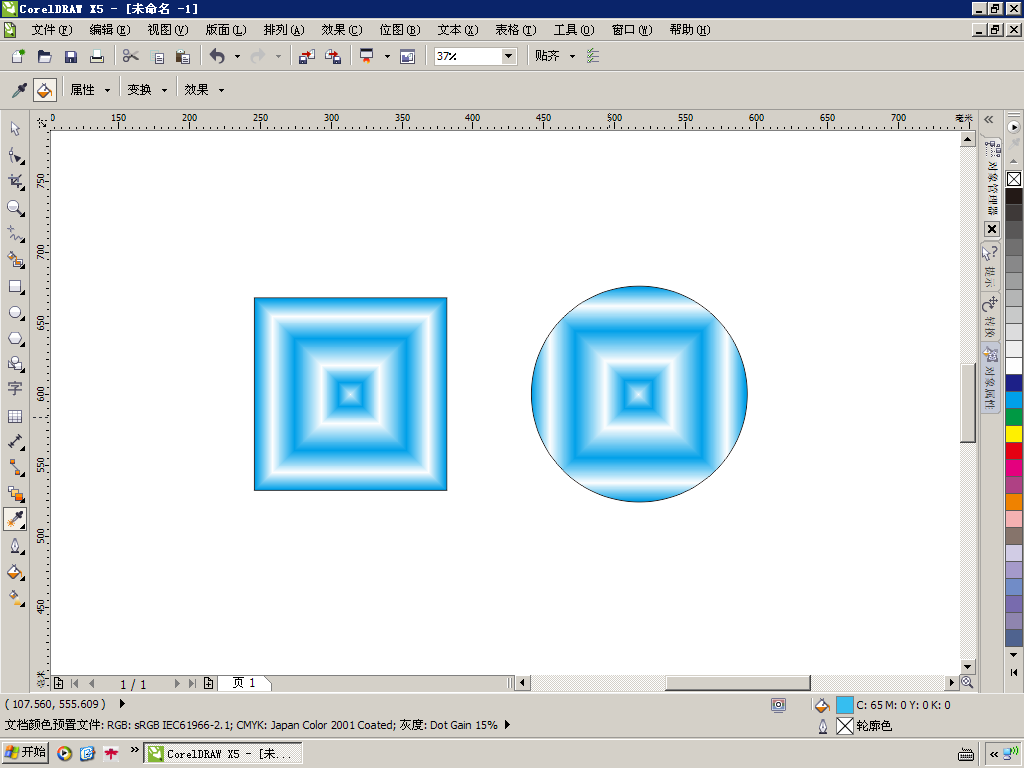This screenshot has height=768, width=1024.
Task: Click the Import icon
Action: 306,56
